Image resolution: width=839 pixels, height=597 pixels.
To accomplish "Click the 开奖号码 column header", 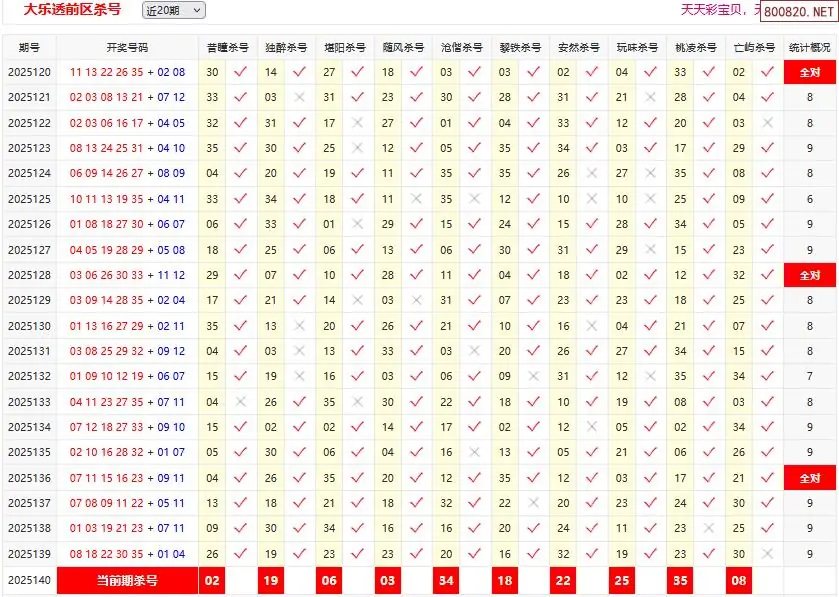I will 127,47.
